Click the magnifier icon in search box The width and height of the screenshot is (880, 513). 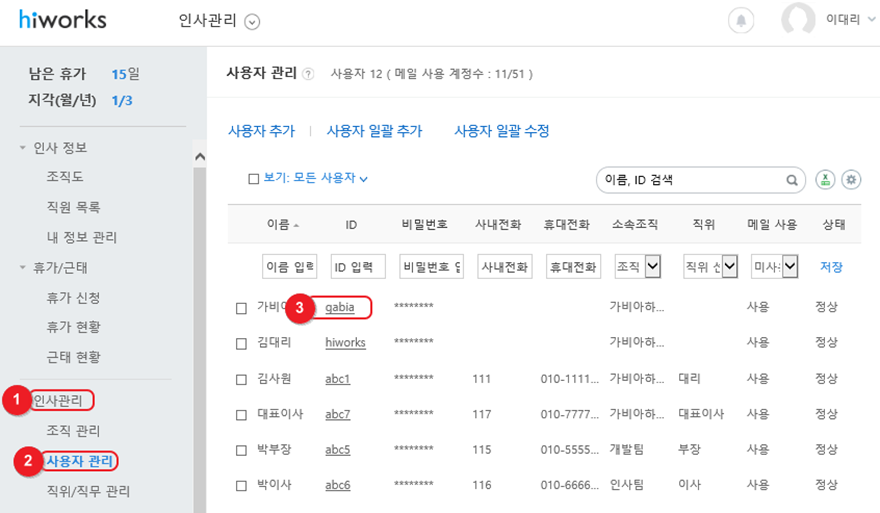791,180
